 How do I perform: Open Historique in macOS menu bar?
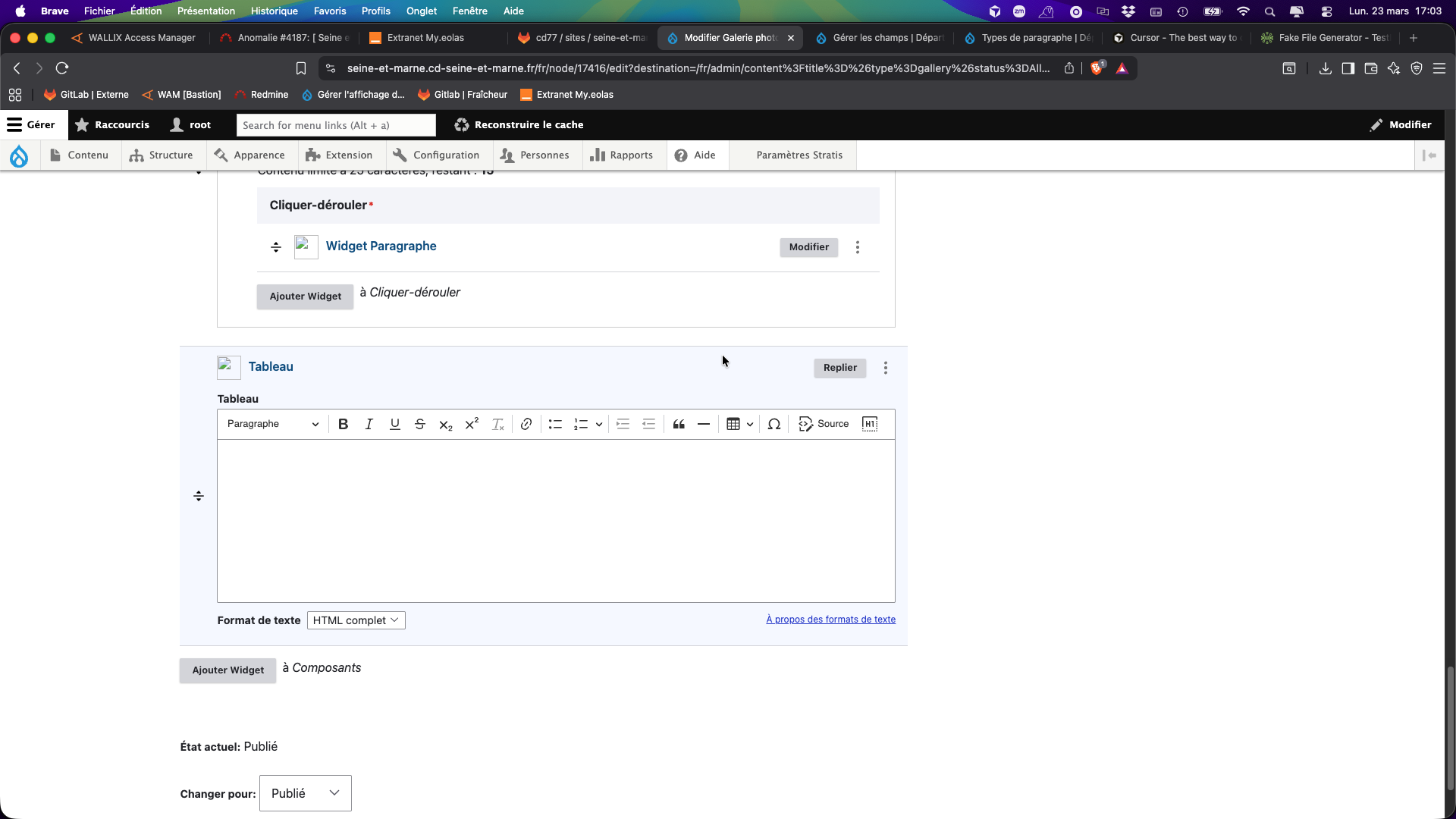[x=274, y=11]
